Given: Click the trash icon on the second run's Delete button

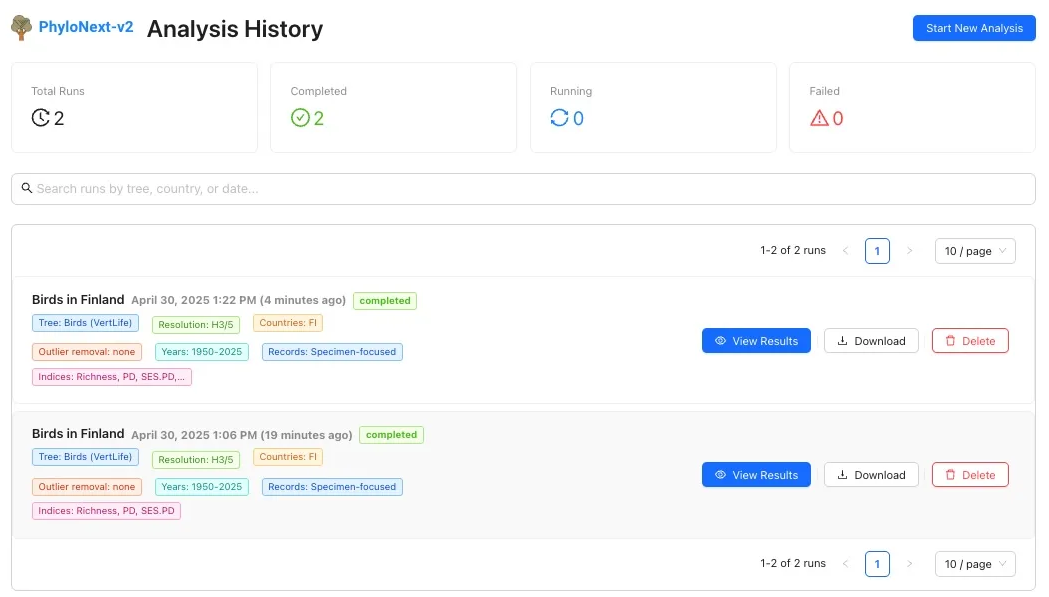Looking at the screenshot, I should [x=953, y=474].
